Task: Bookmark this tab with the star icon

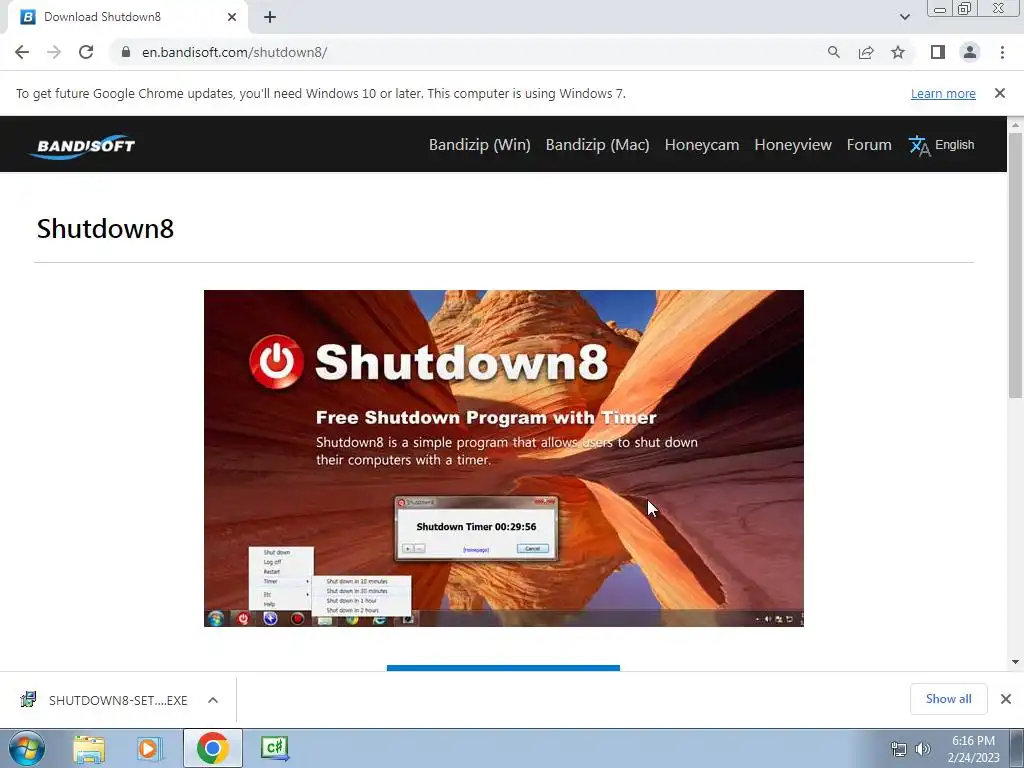Action: point(898,52)
